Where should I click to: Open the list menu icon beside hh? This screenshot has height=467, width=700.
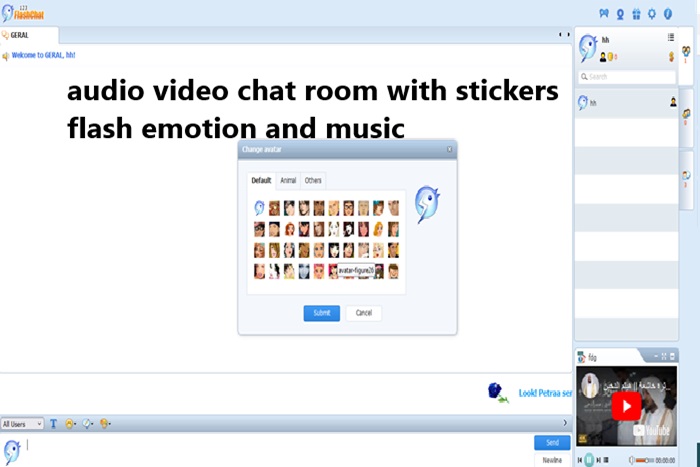click(671, 37)
